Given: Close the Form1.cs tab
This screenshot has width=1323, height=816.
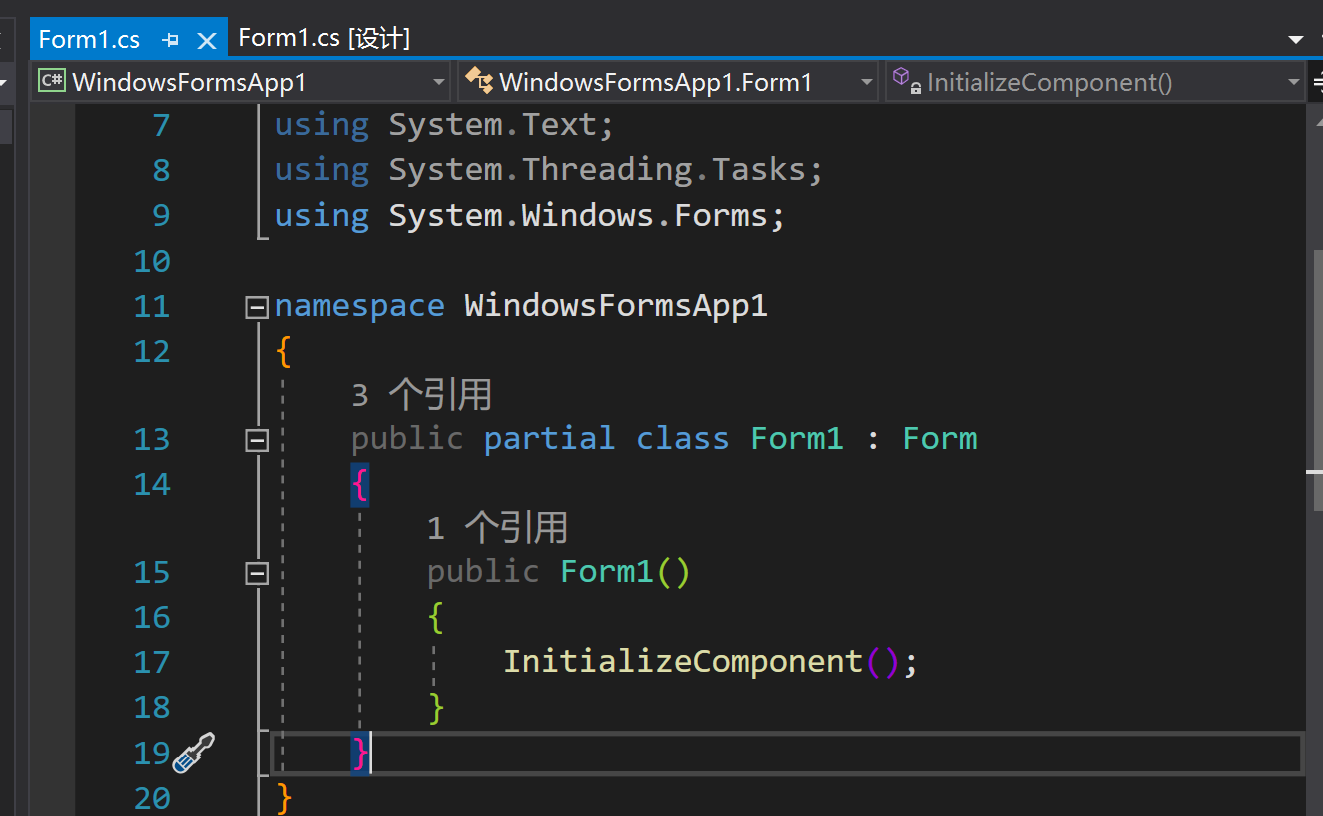Looking at the screenshot, I should click(x=207, y=40).
